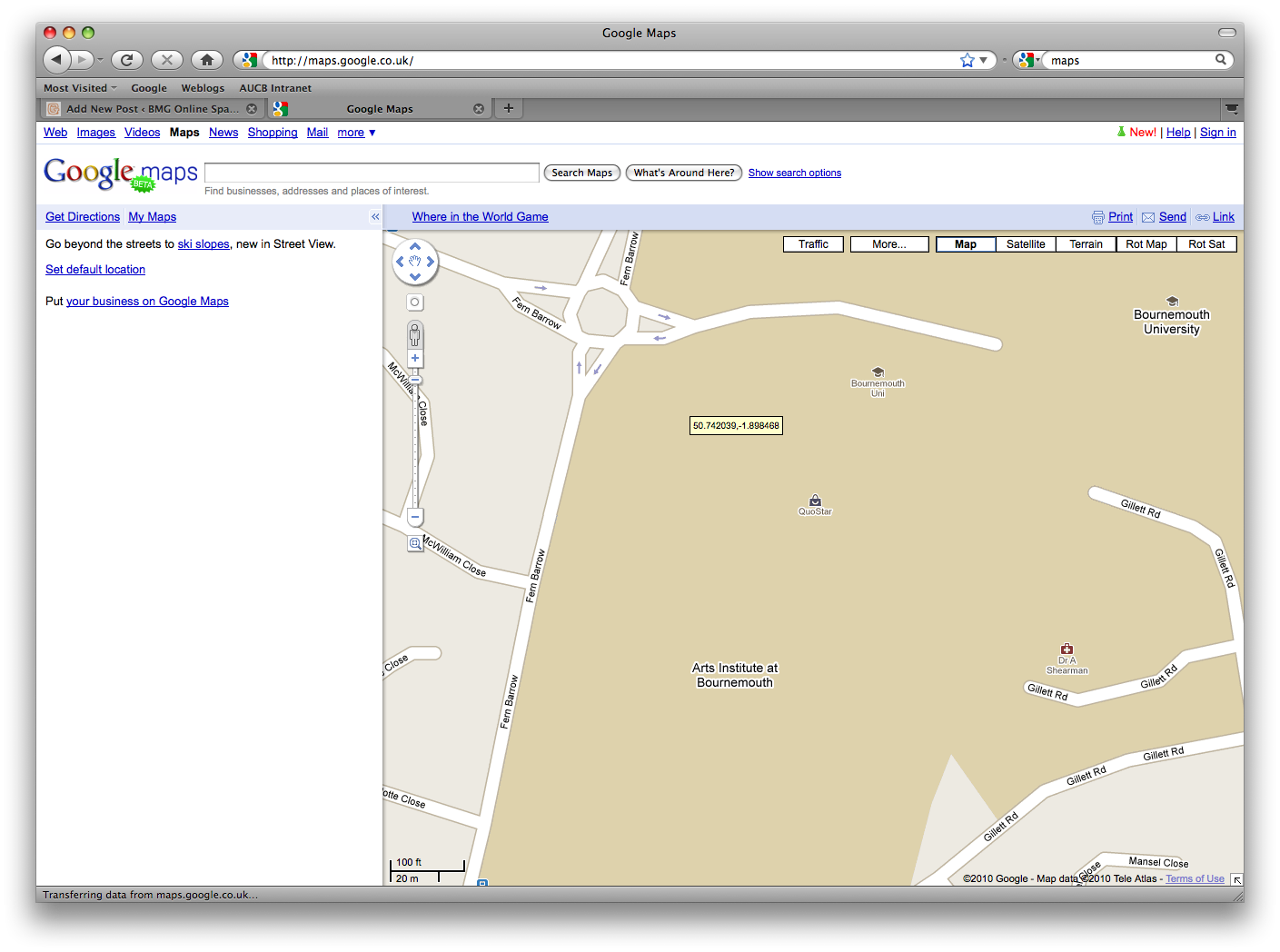This screenshot has height=952, width=1280.
Task: Zoom out with the minus button
Action: point(415,517)
